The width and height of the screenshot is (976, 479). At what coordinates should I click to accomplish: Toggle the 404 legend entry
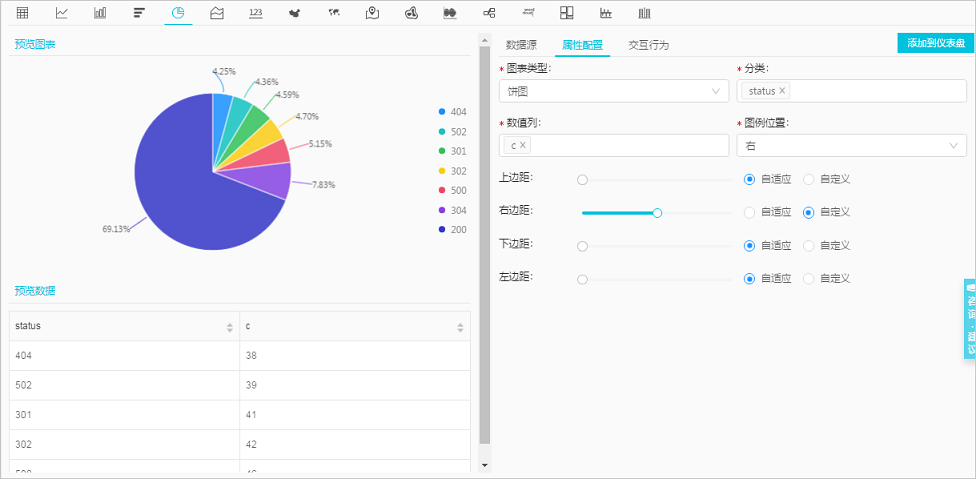[x=453, y=112]
